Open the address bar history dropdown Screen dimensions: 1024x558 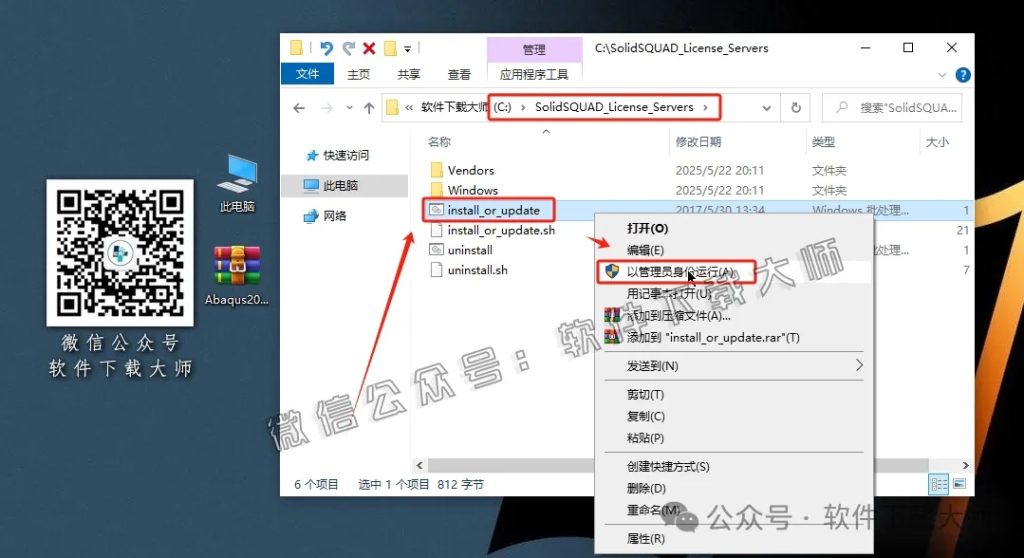click(767, 108)
